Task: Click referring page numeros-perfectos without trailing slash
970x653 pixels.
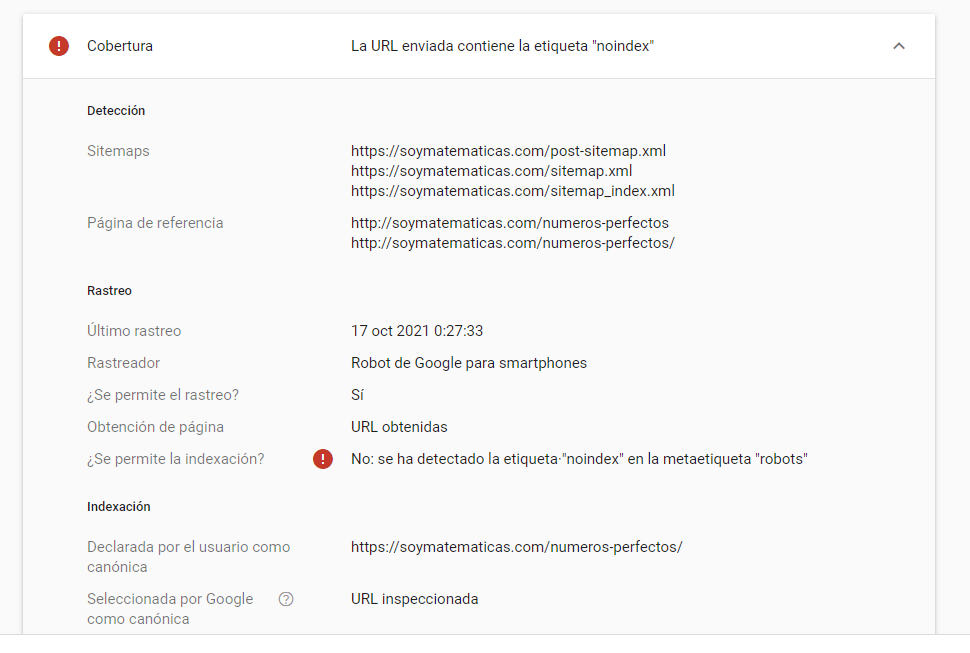Action: 510,223
